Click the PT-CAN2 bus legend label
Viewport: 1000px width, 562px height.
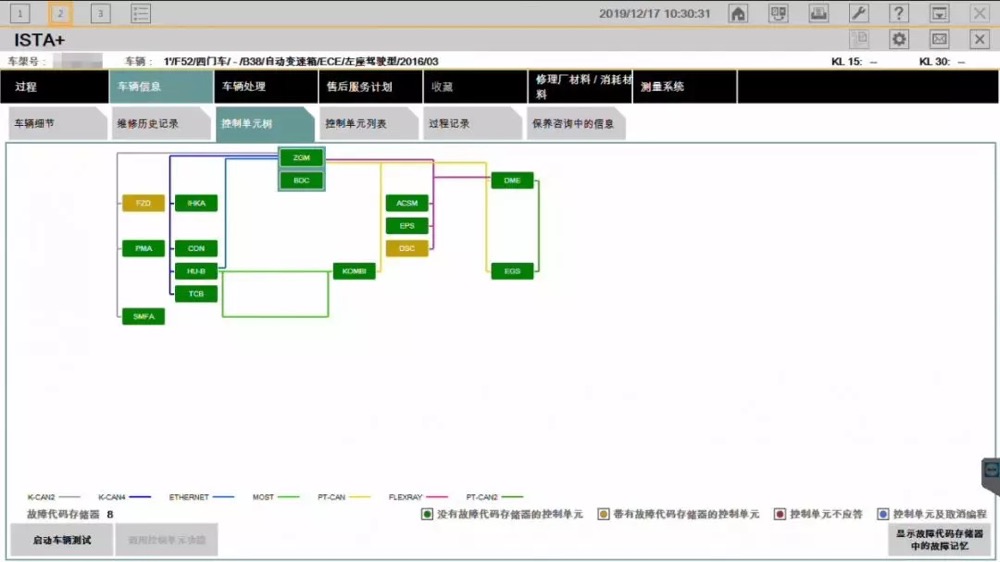pyautogui.click(x=482, y=497)
